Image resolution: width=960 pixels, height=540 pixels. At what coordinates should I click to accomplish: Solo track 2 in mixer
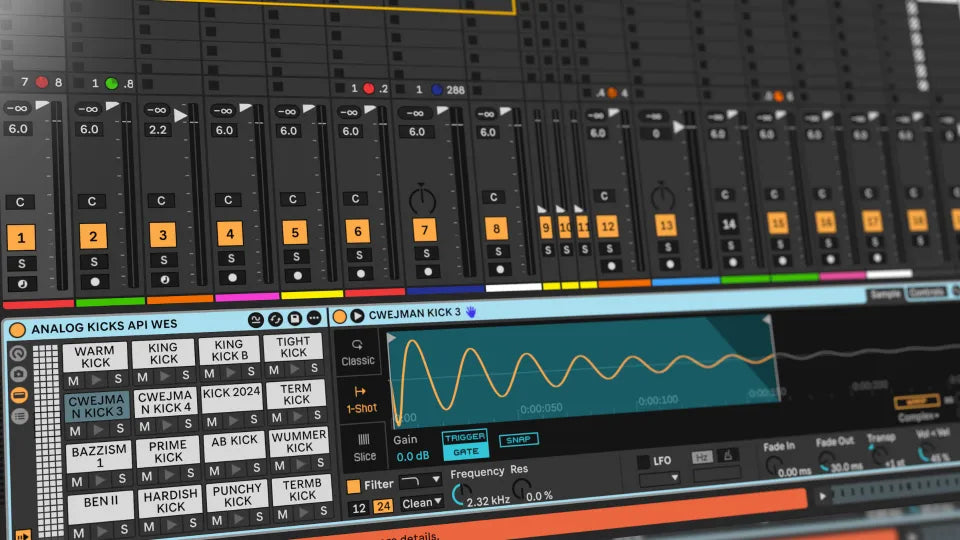[x=94, y=262]
